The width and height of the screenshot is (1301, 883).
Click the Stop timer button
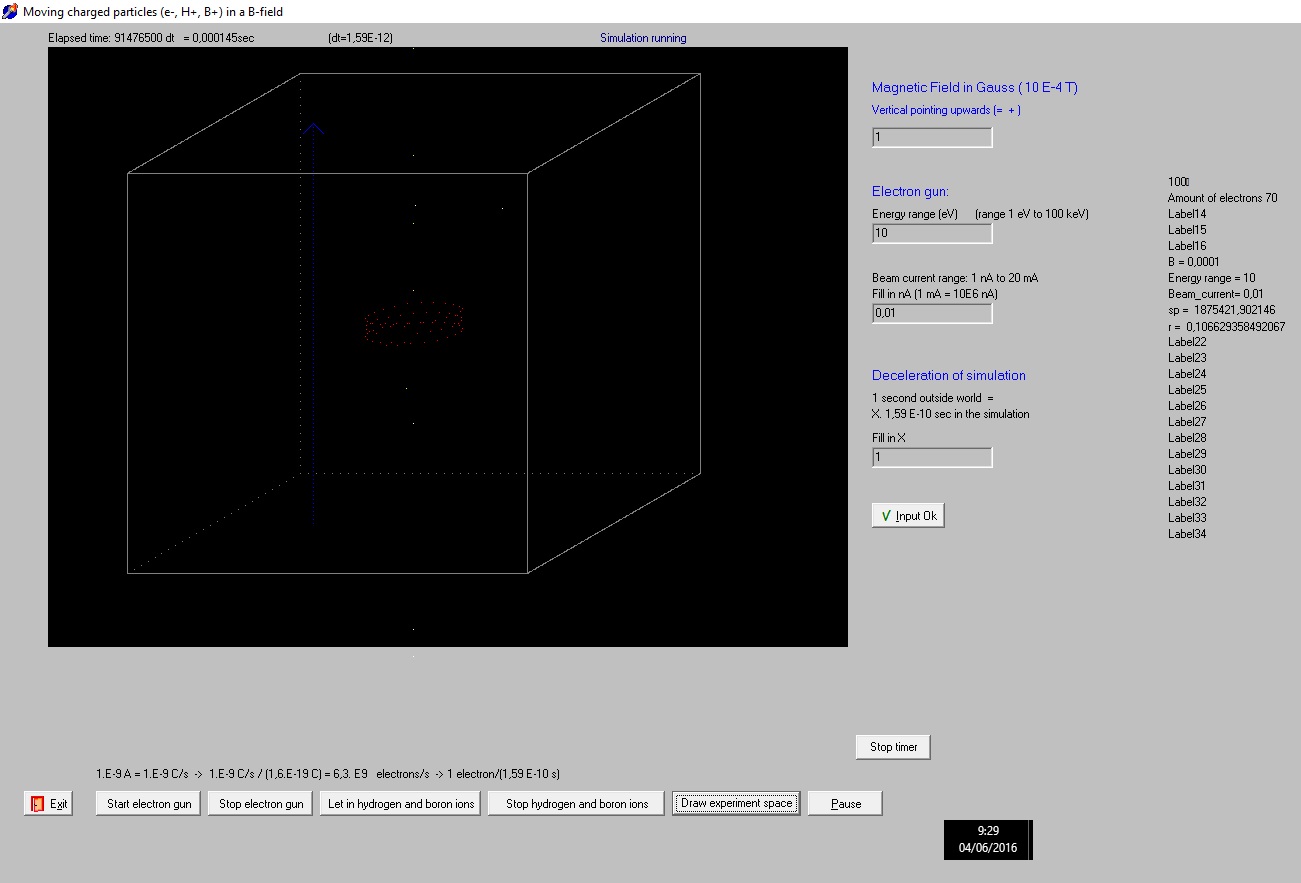pyautogui.click(x=894, y=747)
